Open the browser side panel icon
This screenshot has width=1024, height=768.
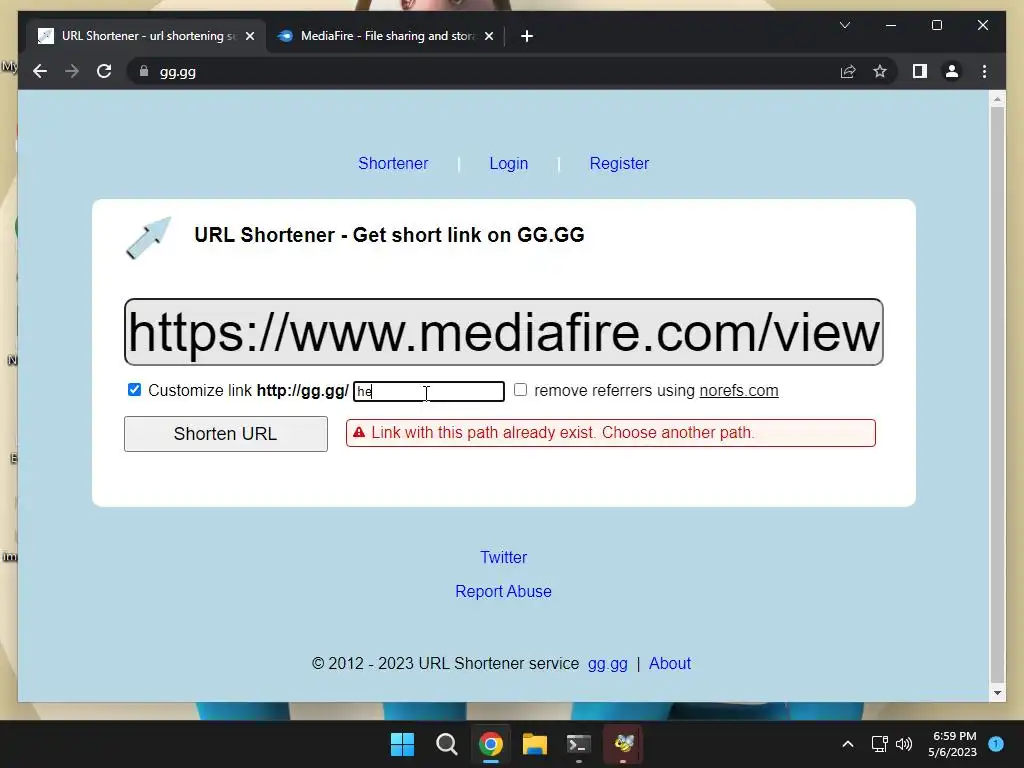coord(920,71)
